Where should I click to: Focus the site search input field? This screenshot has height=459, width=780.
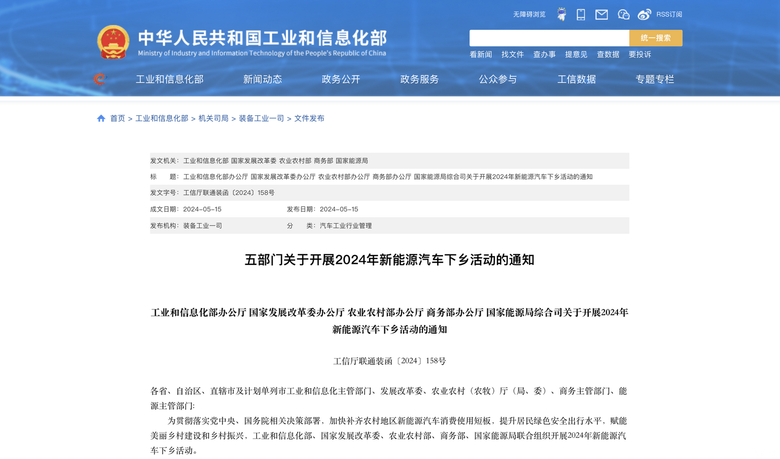(549, 38)
